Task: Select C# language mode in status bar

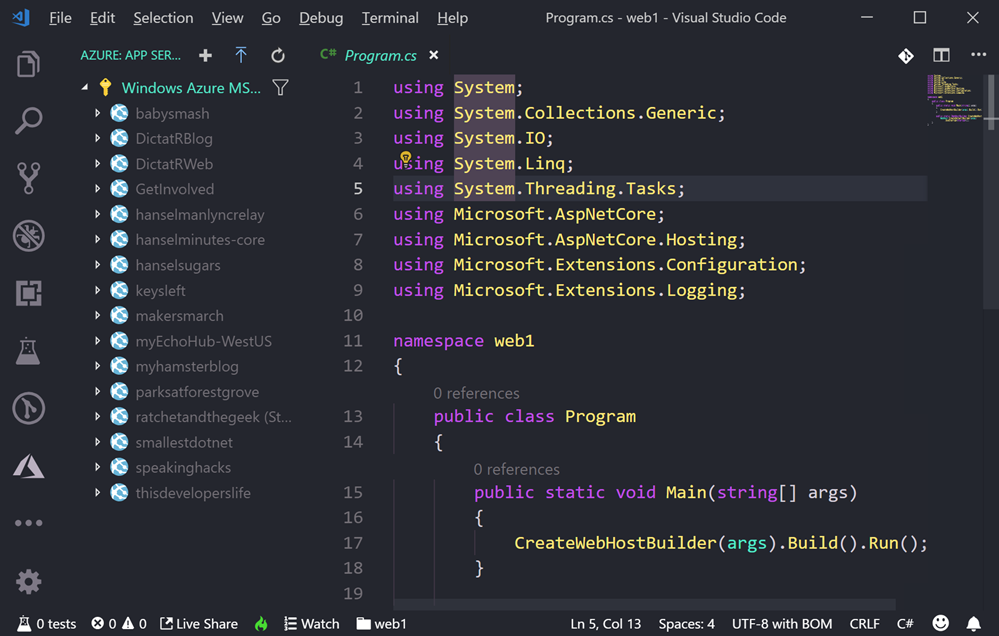Action: pyautogui.click(x=905, y=624)
